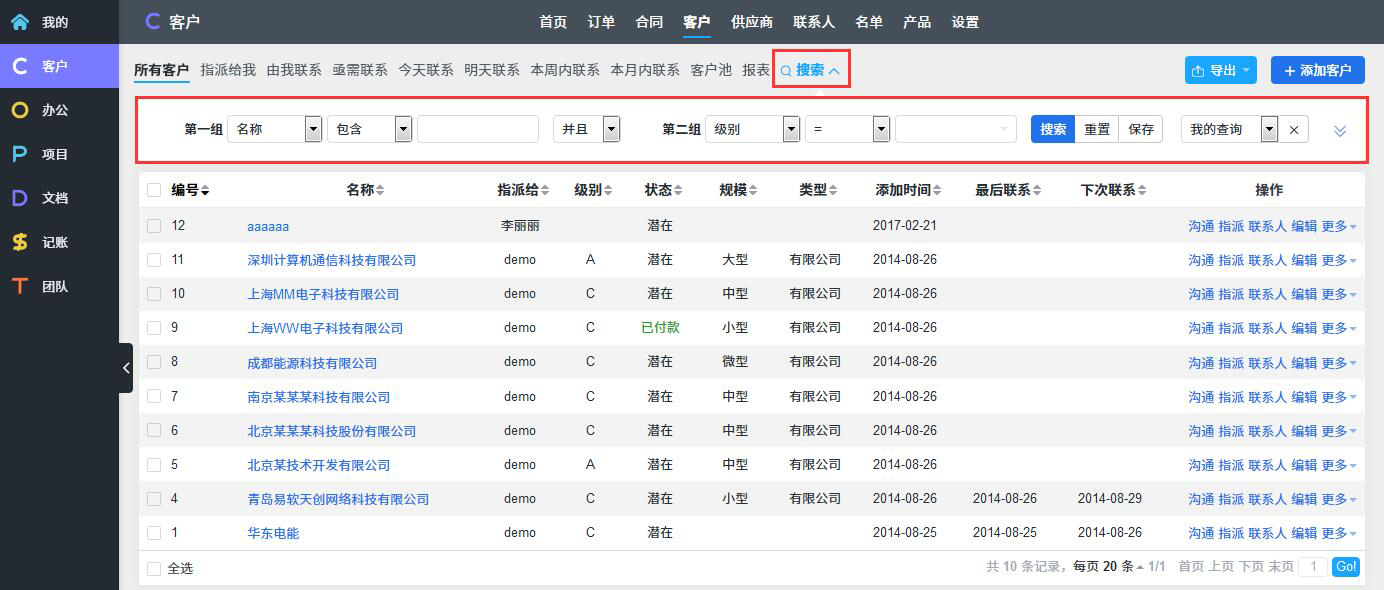Collapse the left sidebar with arrow handle
Screen dimensions: 1384x590
[126, 368]
